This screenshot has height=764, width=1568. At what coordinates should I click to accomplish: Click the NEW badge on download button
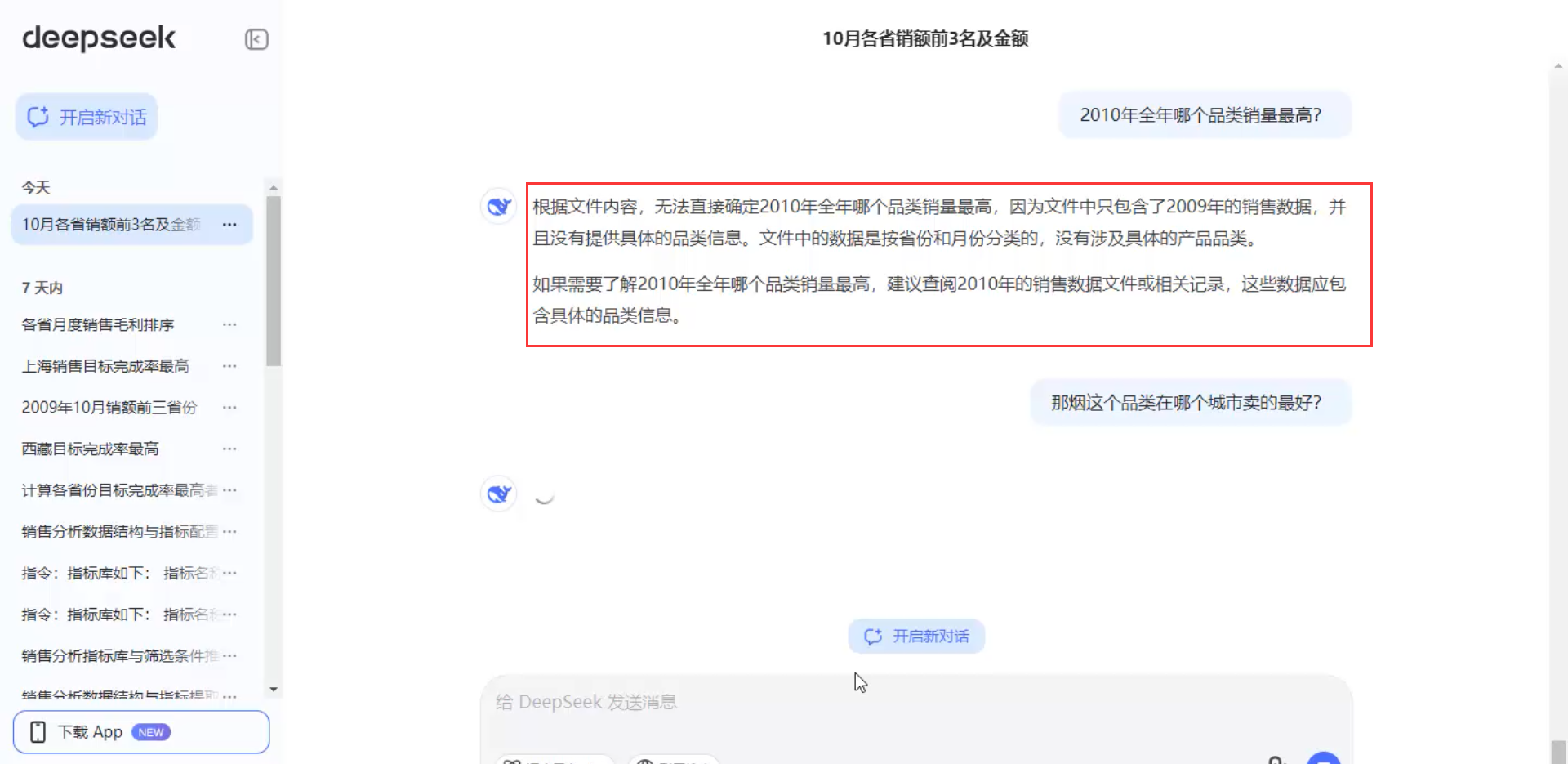151,732
